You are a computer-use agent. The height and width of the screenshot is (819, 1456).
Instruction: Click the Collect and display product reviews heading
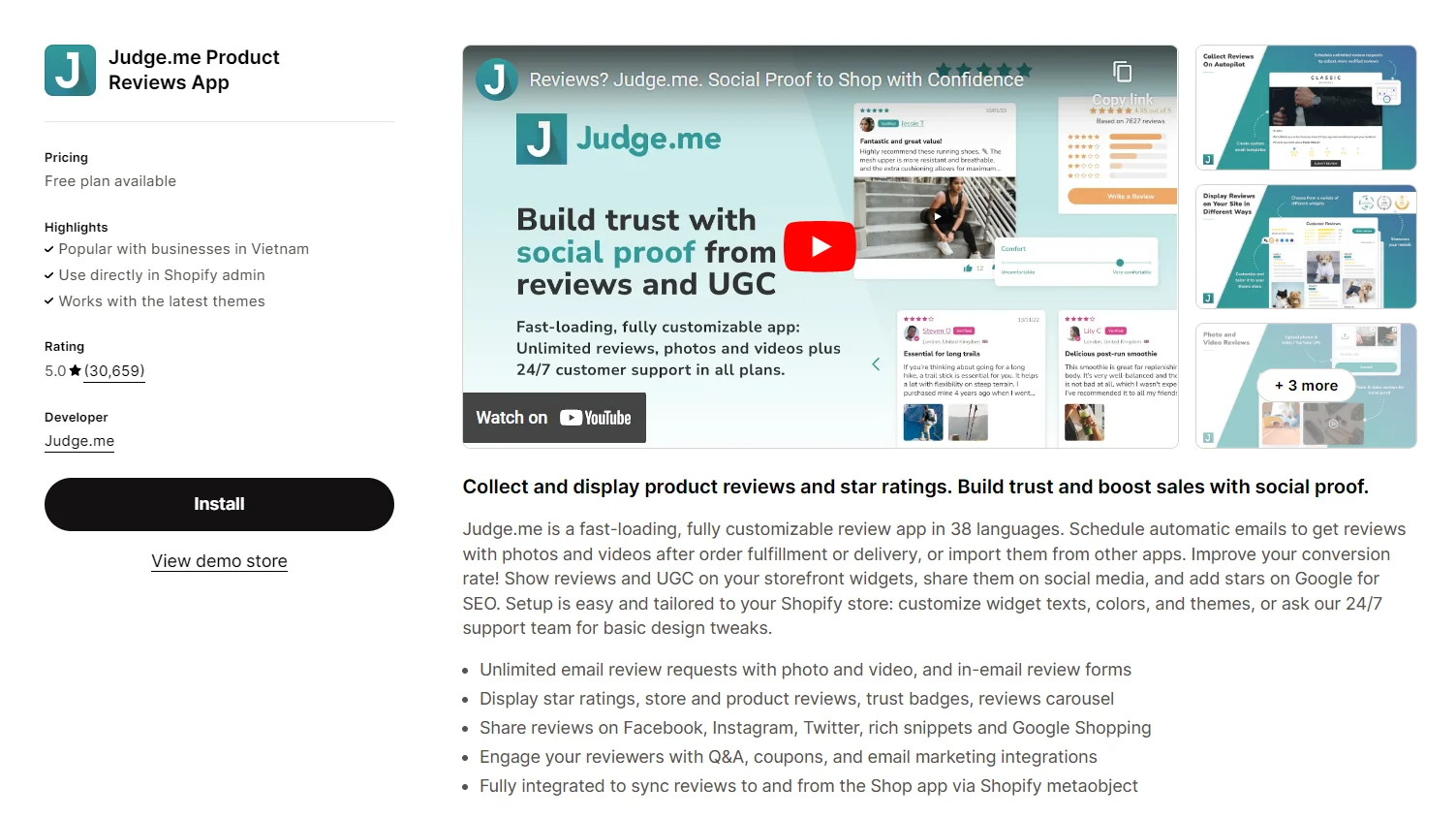[915, 487]
